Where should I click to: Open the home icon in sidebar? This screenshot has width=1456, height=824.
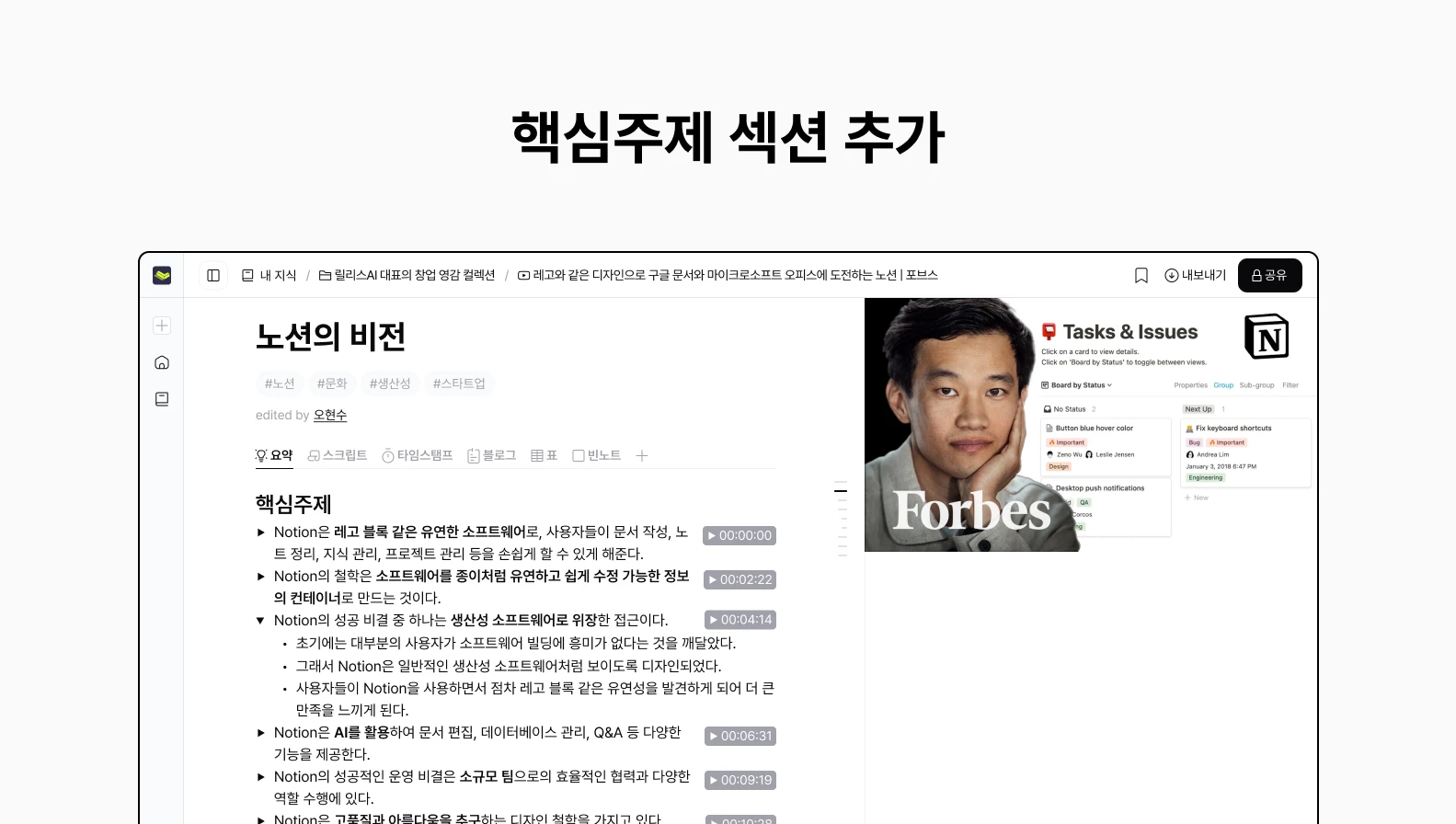click(162, 362)
